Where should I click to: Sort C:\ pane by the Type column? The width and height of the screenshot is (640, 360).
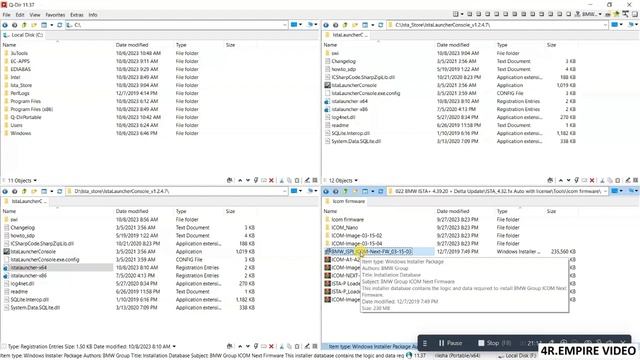point(181,45)
